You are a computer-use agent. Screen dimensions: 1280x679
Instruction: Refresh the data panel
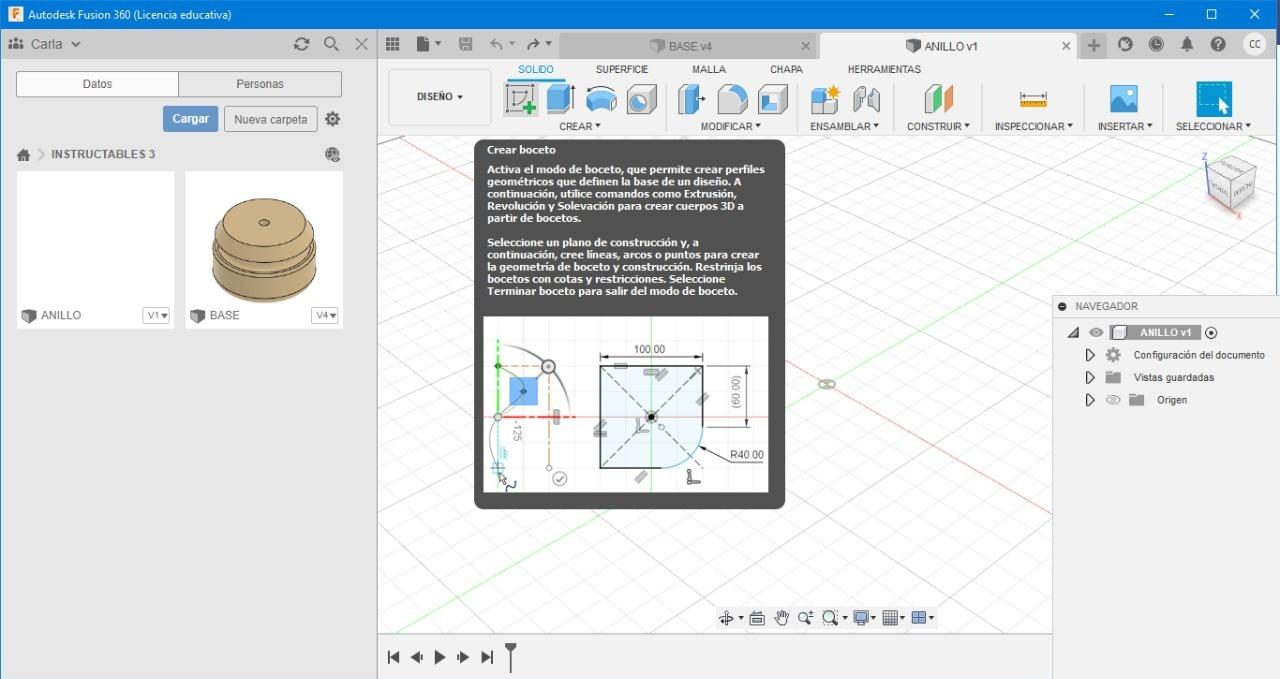tap(301, 44)
